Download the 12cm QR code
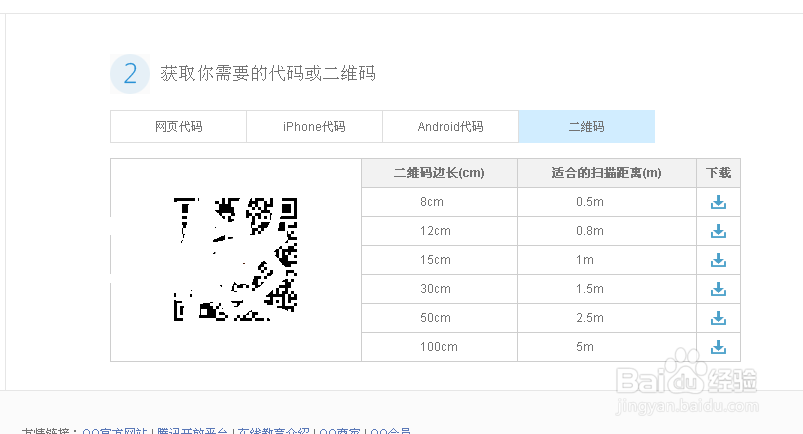The height and width of the screenshot is (434, 803). pyautogui.click(x=718, y=231)
